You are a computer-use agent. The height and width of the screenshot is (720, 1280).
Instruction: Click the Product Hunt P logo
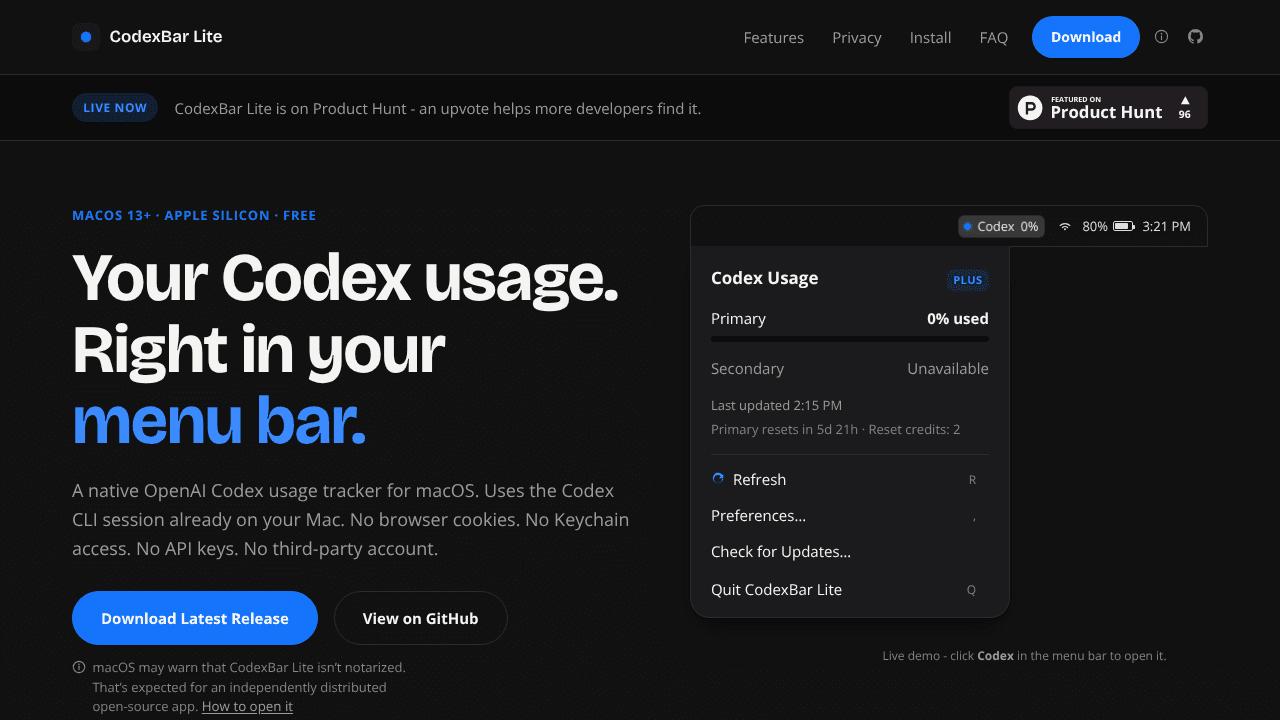(1030, 108)
